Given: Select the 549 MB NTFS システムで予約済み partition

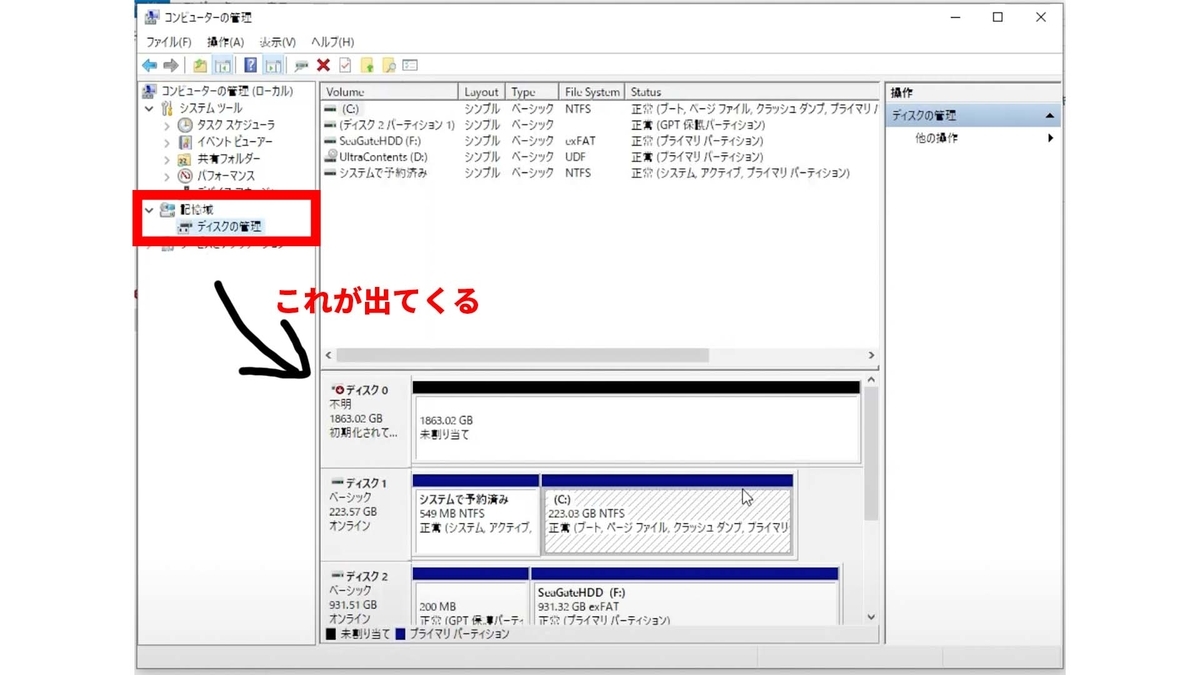Looking at the screenshot, I should (476, 514).
